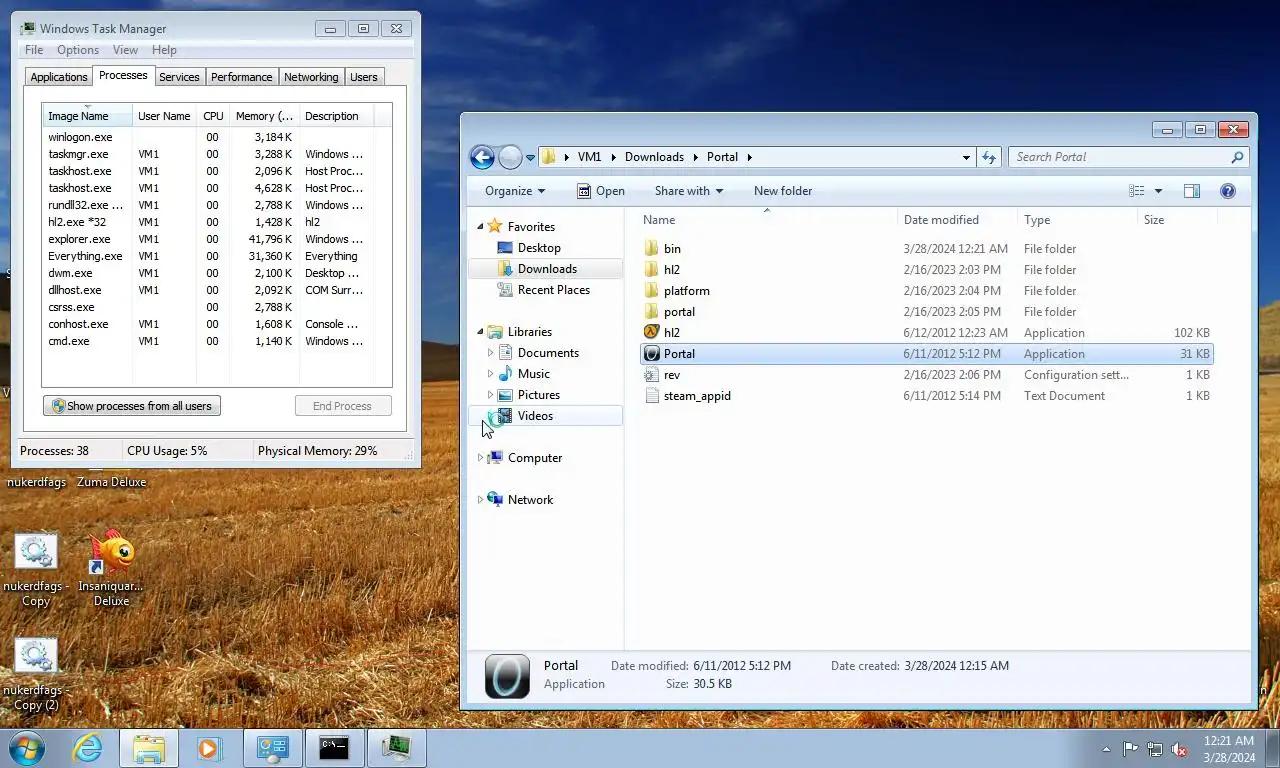Select the Insaniquarium Deluxe desktop shortcut
The height and width of the screenshot is (768, 1280).
point(111,569)
